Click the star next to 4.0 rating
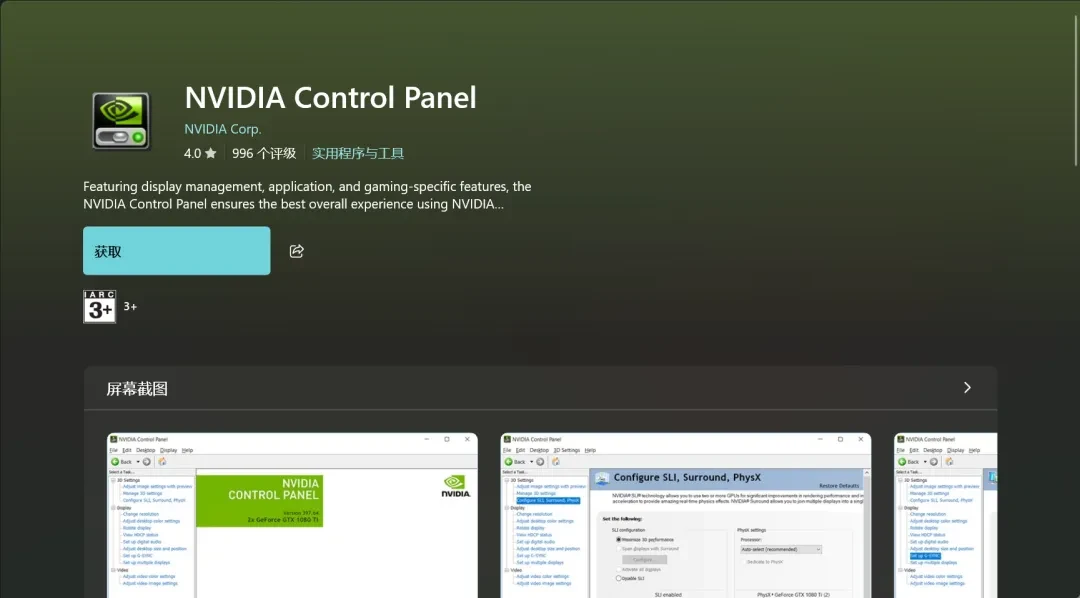This screenshot has height=598, width=1080. [211, 153]
